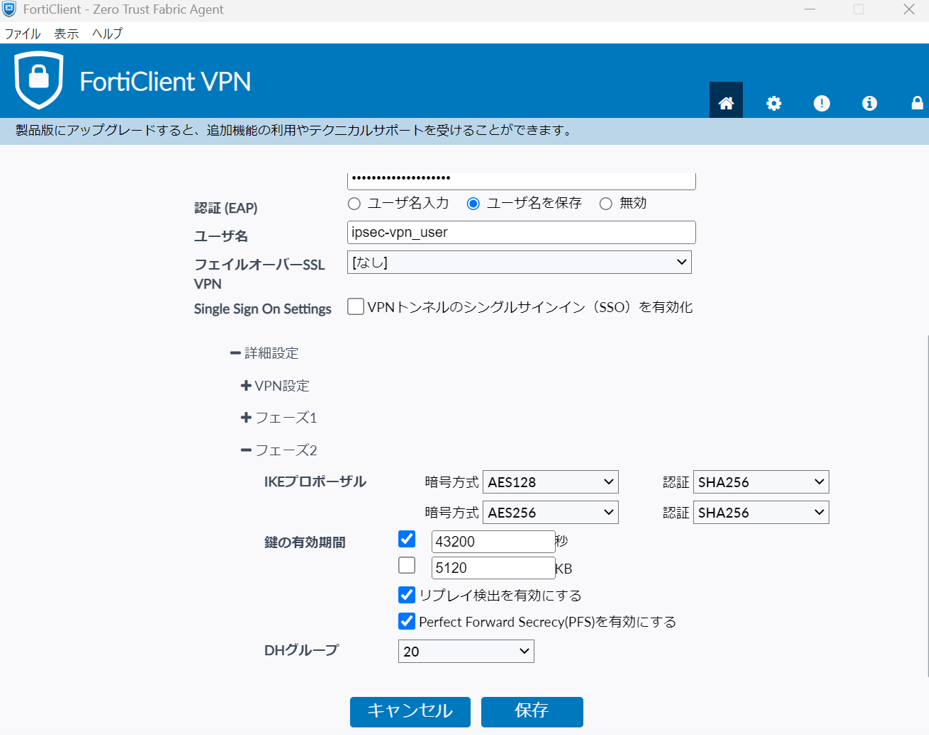Viewport: 929px width, 735px height.
Task: Click the IKEプロポーザル label
Action: (315, 482)
